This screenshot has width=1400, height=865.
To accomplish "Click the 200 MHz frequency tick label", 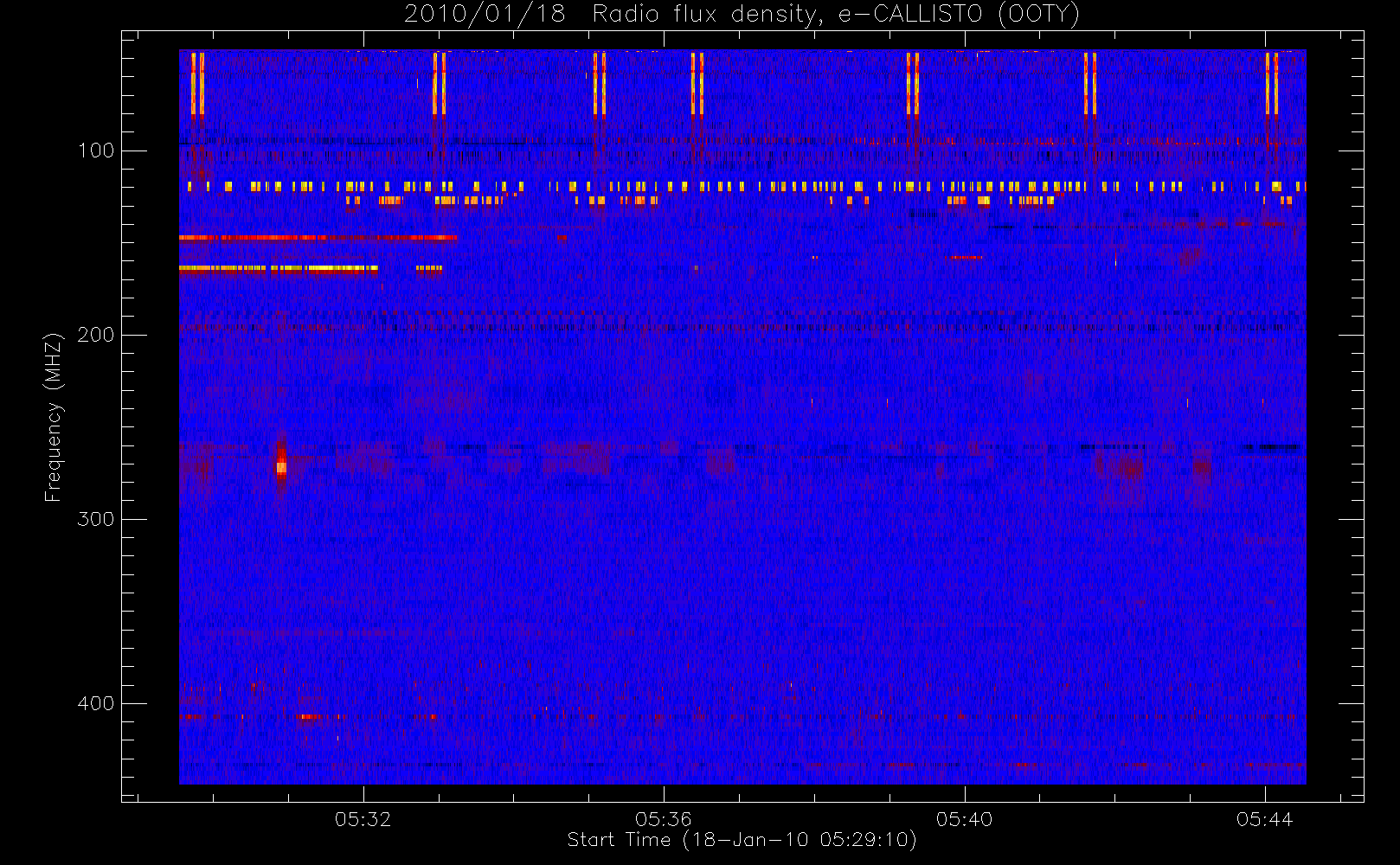I will [96, 336].
